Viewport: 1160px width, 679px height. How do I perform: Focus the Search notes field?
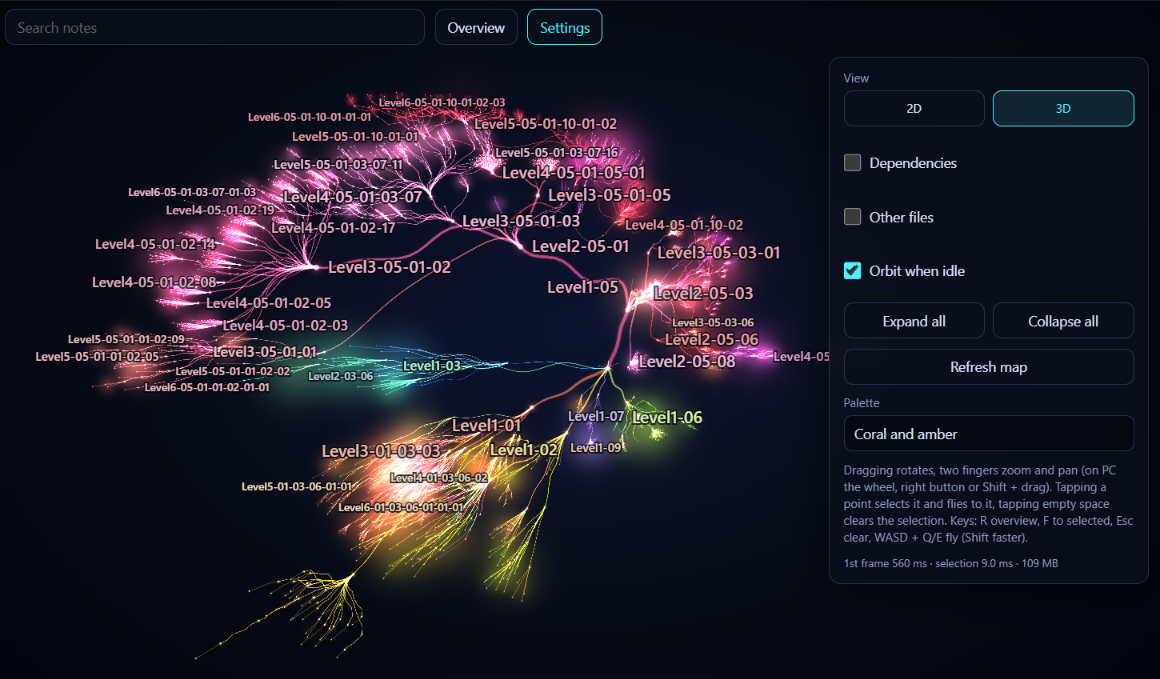215,27
